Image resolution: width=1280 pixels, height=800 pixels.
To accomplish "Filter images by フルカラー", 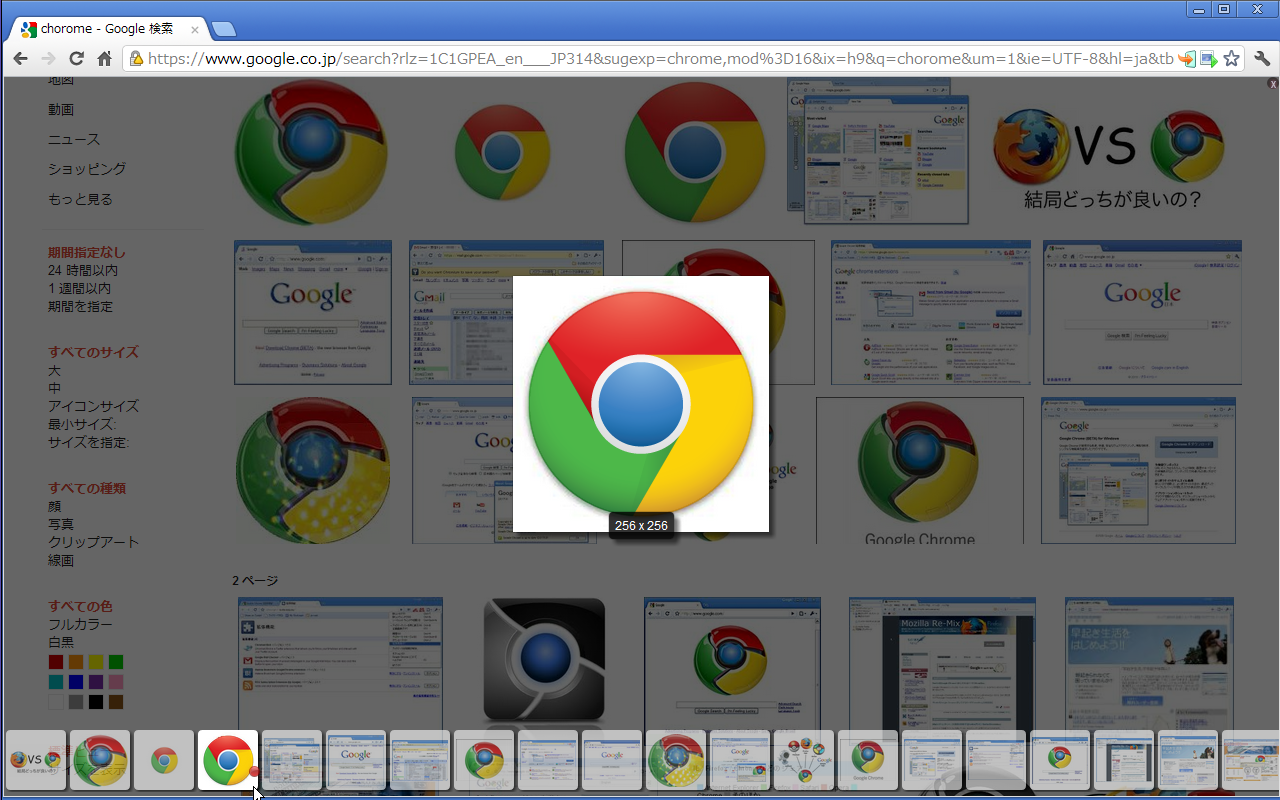I will (80, 624).
